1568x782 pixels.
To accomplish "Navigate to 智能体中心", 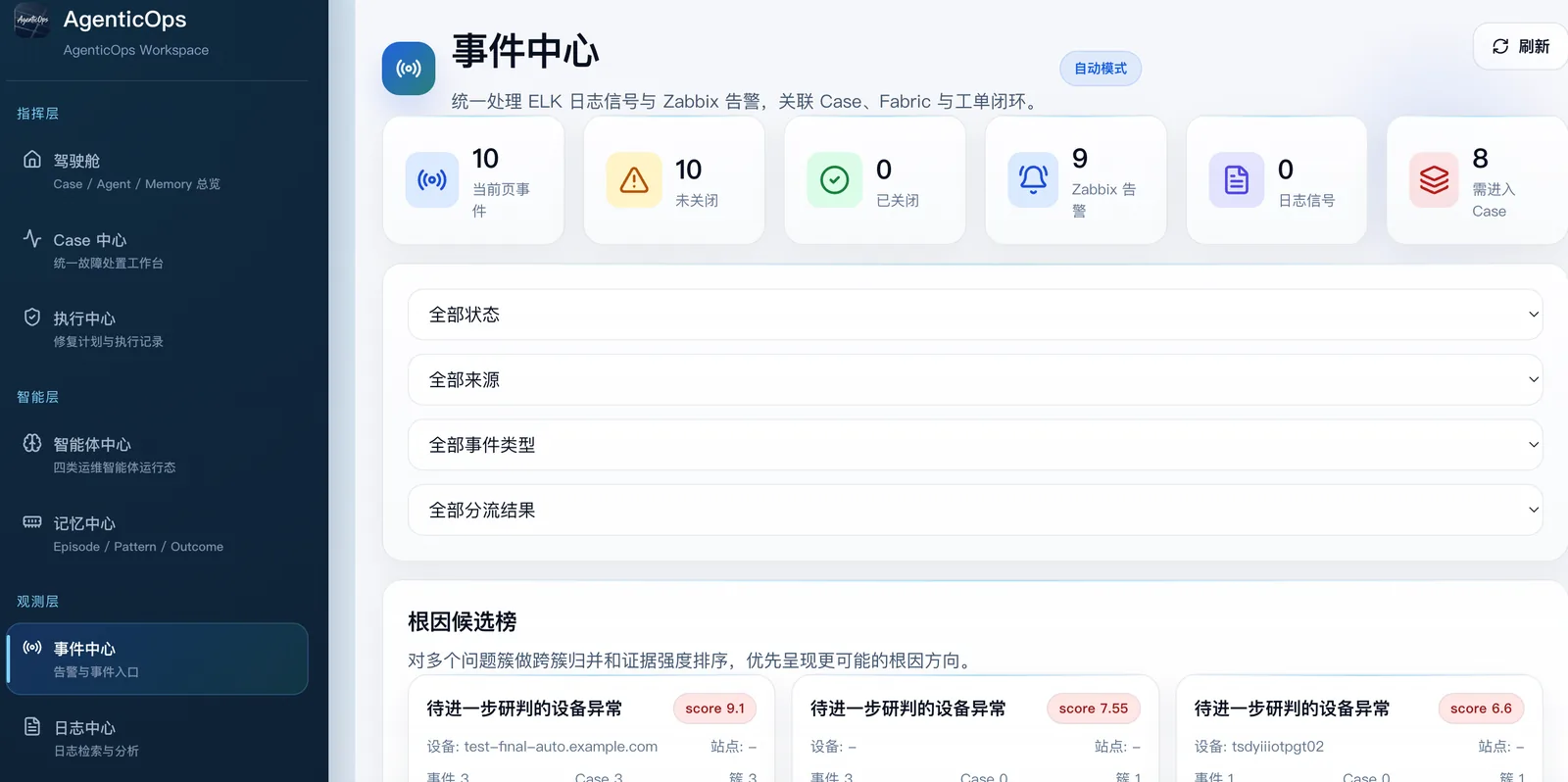I will [x=157, y=455].
